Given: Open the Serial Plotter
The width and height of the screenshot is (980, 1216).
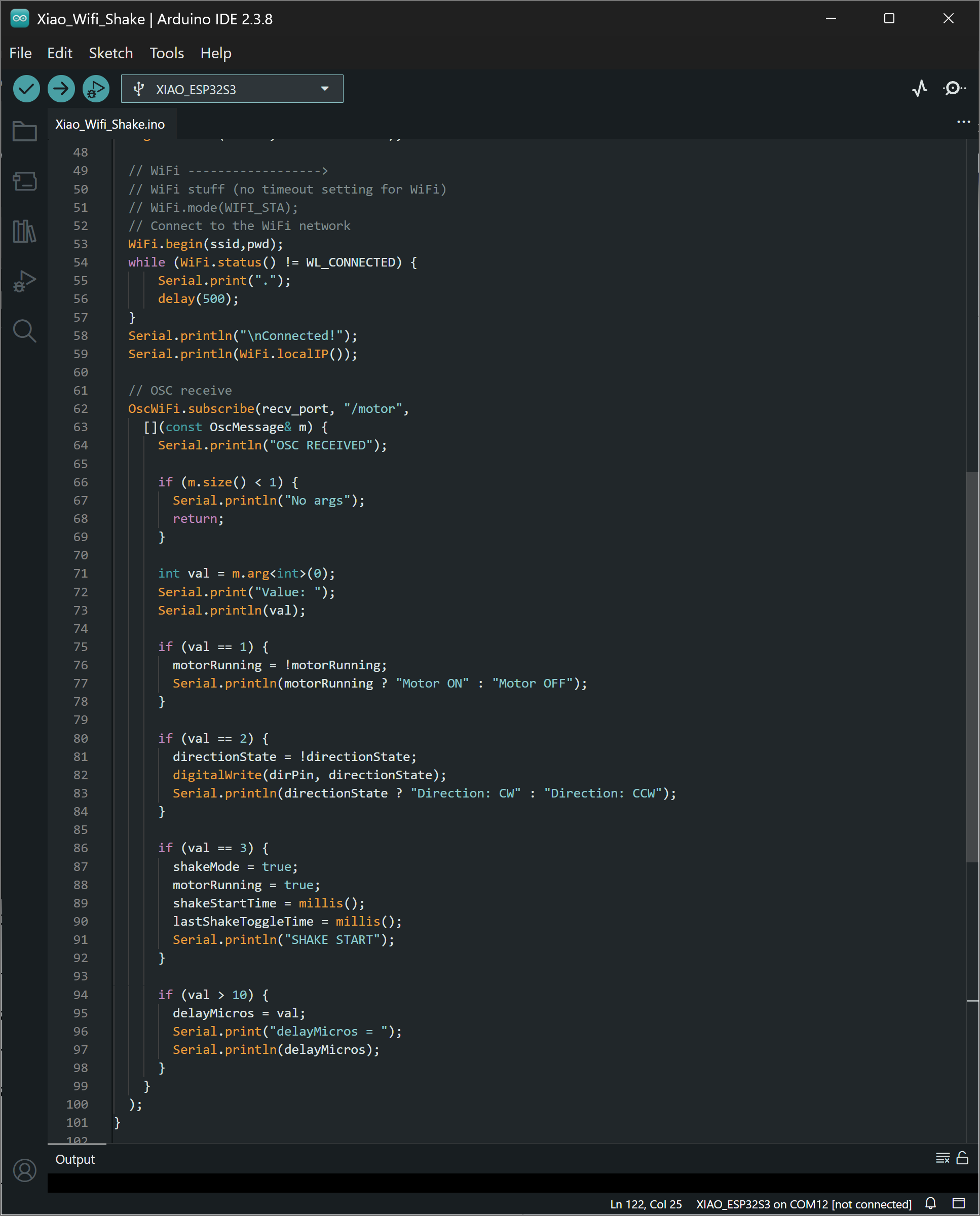Looking at the screenshot, I should tap(920, 89).
